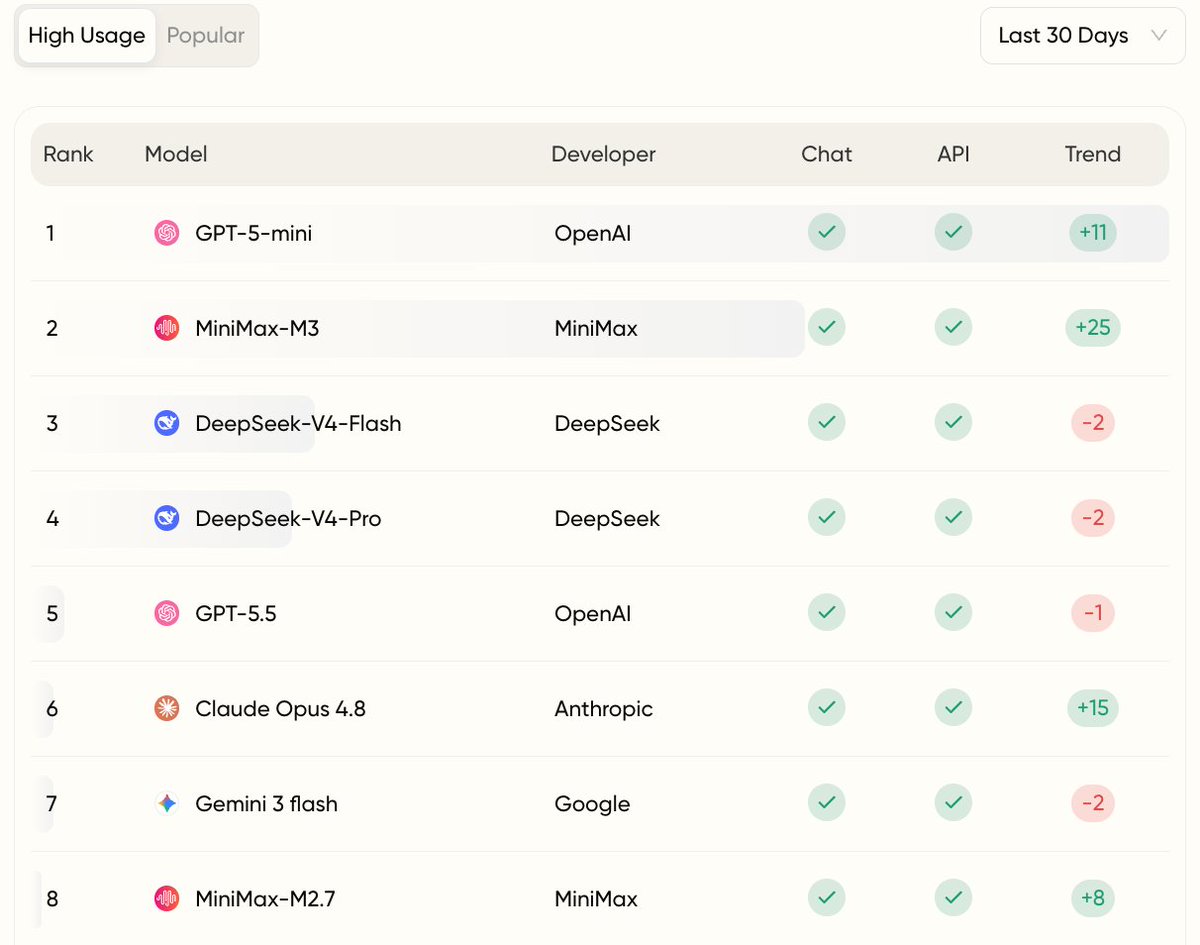Click the Model column header
Screen dimensions: 1200x945
pyautogui.click(x=176, y=154)
